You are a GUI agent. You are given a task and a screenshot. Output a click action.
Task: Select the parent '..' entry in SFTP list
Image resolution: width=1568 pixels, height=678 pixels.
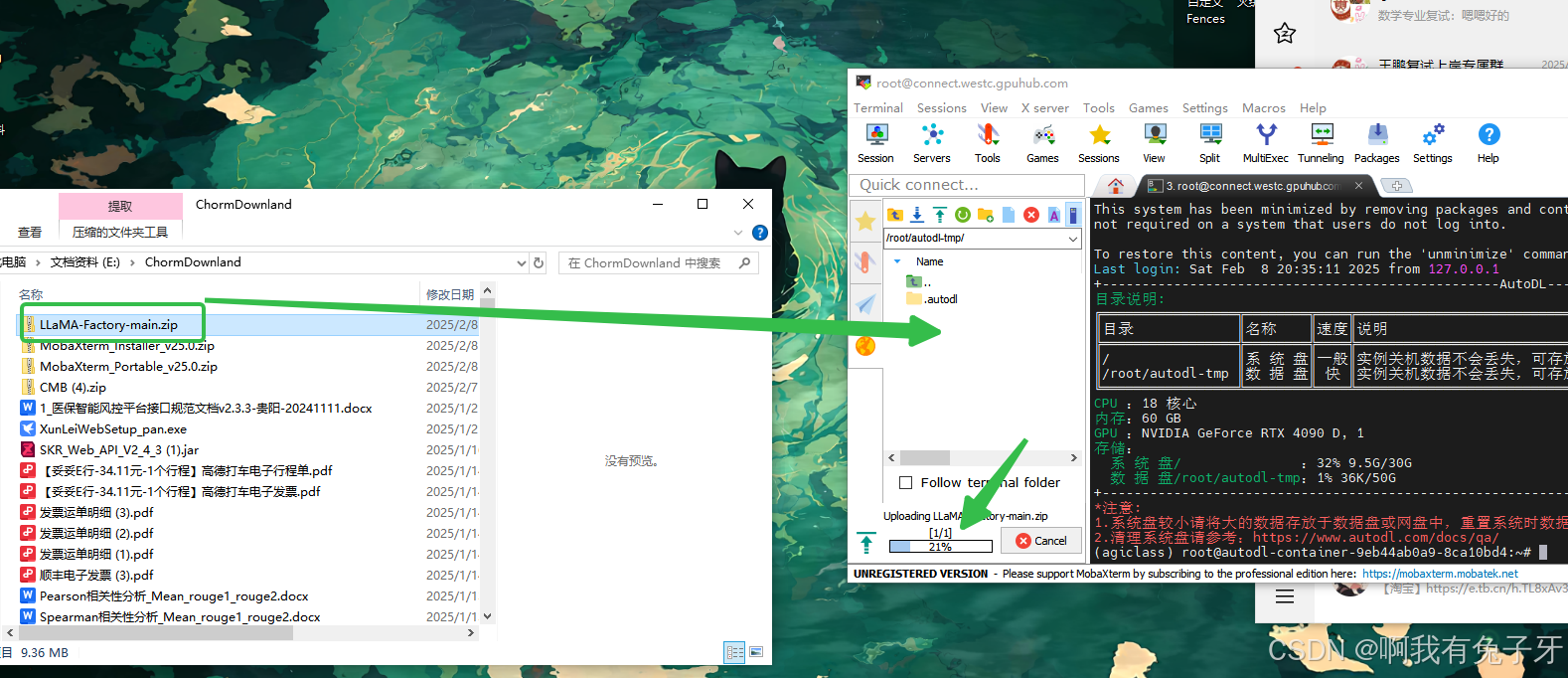click(919, 281)
